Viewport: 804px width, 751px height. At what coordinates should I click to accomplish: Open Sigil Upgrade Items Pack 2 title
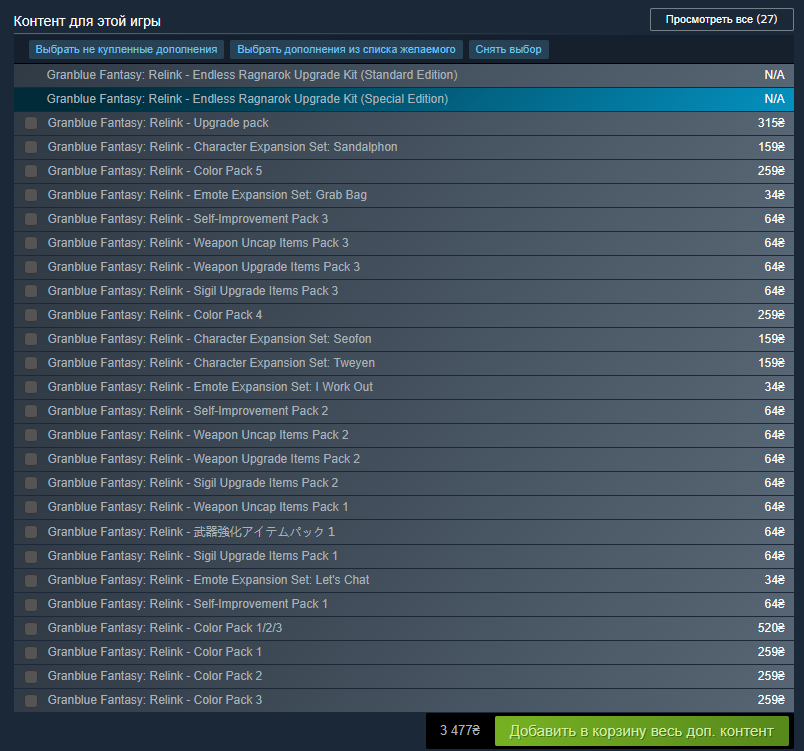pos(193,483)
